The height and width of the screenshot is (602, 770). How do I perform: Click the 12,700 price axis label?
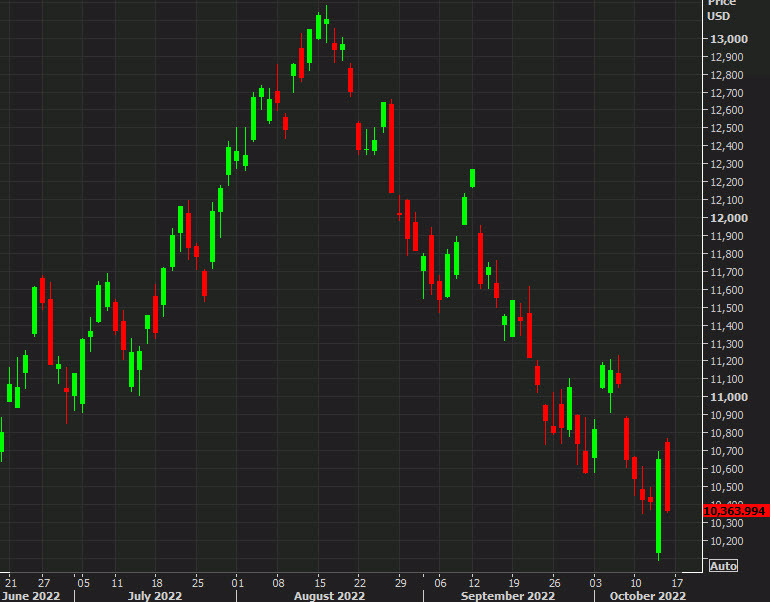point(727,93)
